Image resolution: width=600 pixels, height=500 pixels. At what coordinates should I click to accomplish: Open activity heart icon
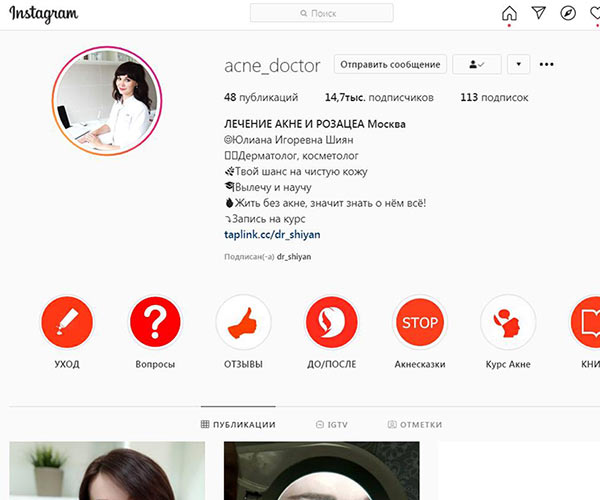click(595, 13)
